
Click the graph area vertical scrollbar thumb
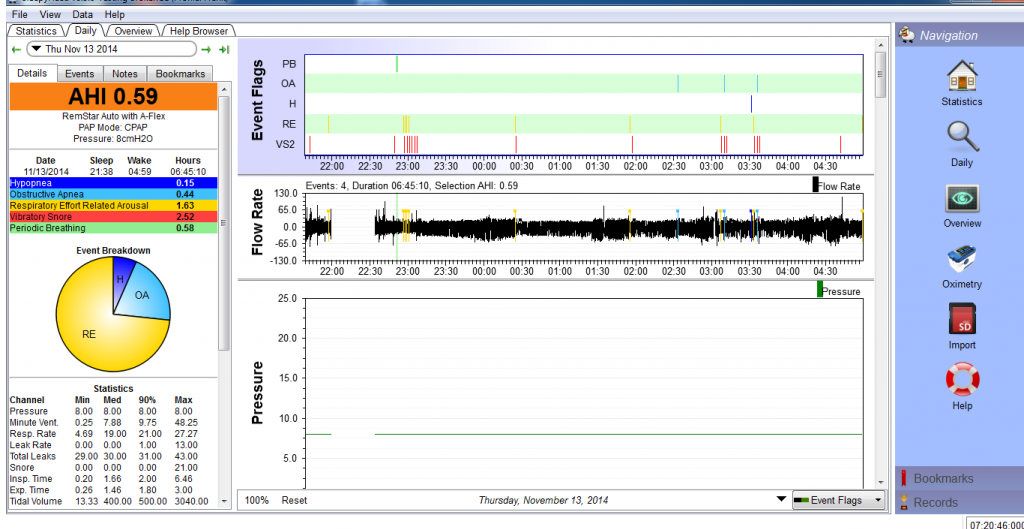point(880,74)
